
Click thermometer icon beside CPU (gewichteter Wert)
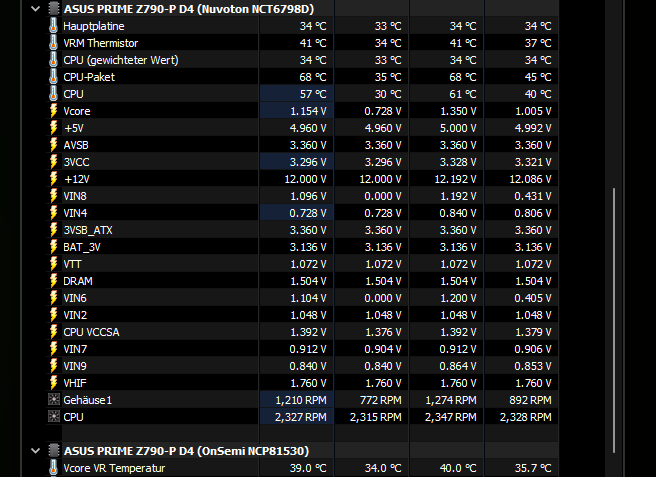tap(53, 60)
